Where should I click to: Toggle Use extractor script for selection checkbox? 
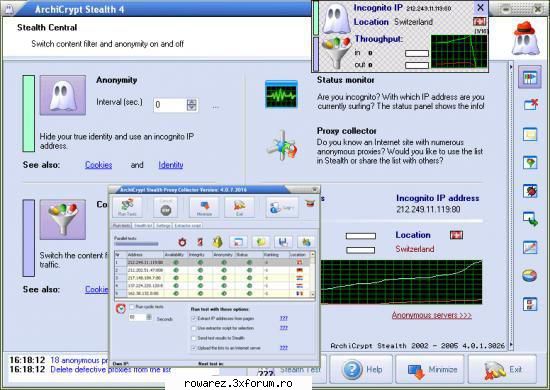click(x=193, y=328)
